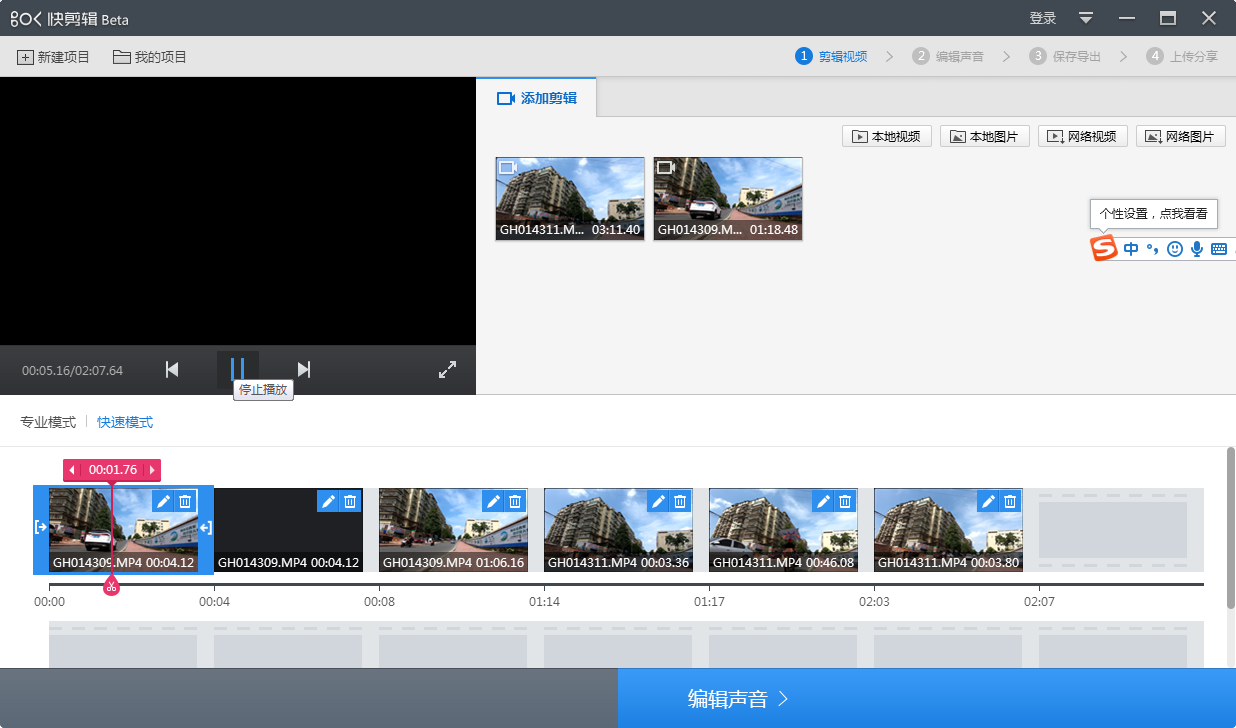1236x728 pixels.
Task: Jump to the previous clip
Action: (172, 370)
